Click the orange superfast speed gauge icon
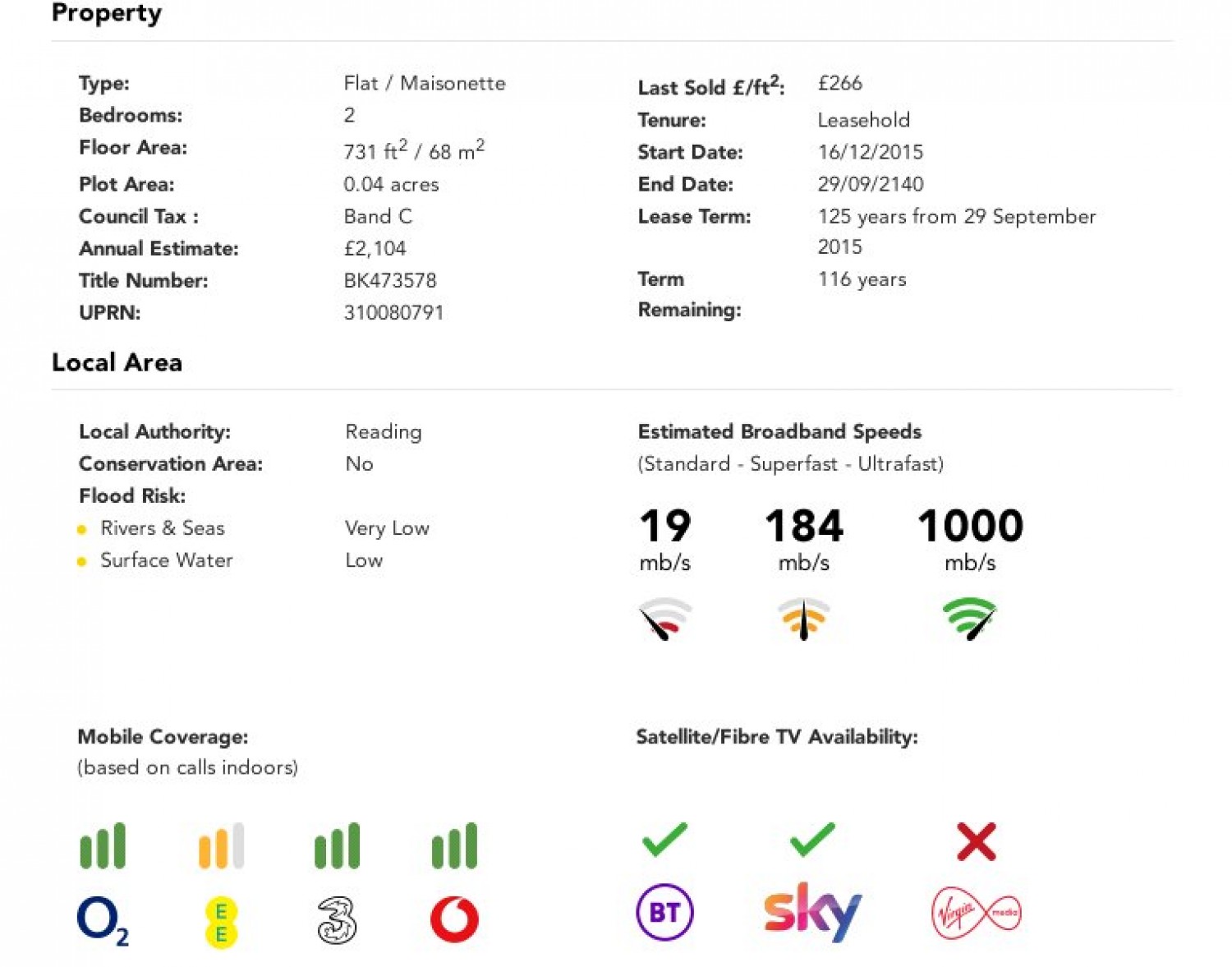Screen dimensions: 1232x967 (803, 619)
